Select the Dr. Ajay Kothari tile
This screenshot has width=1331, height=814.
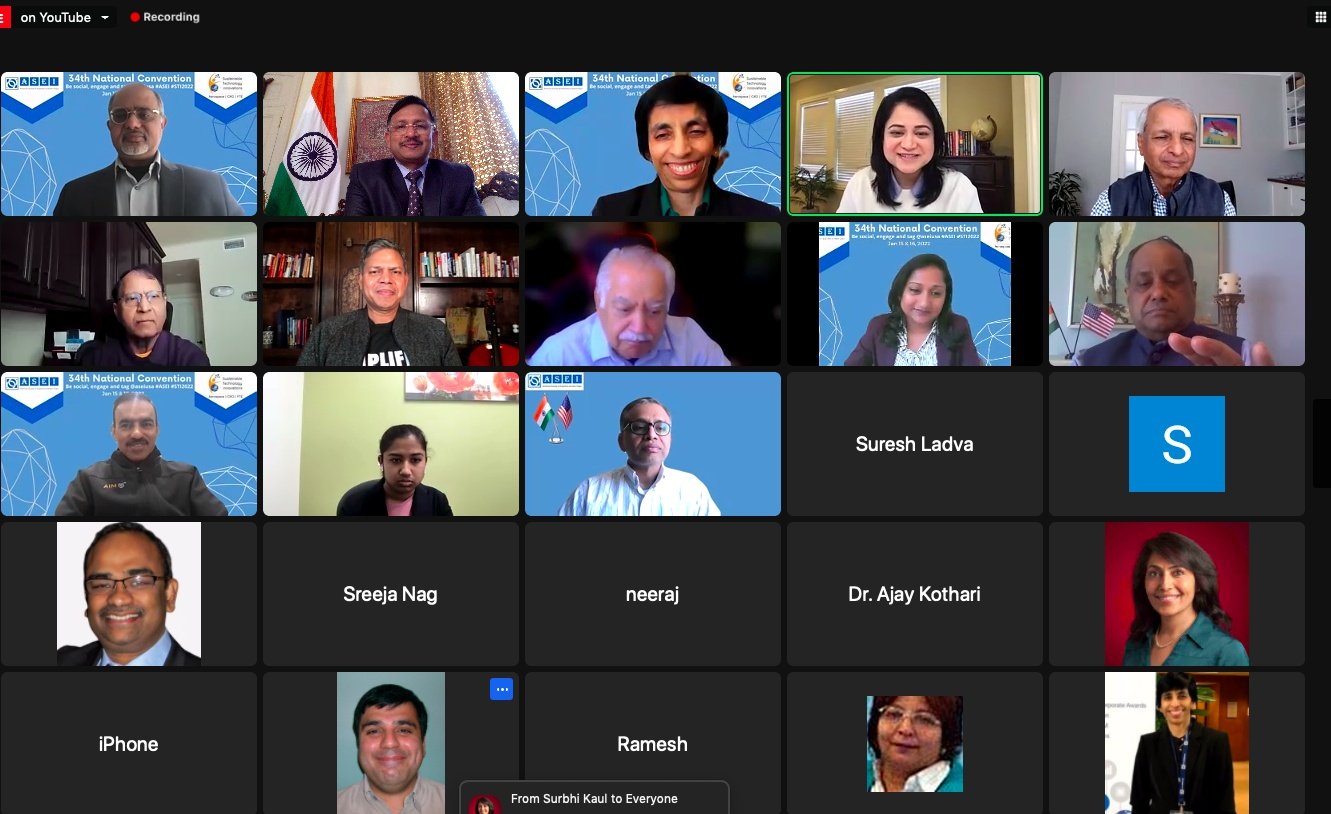915,594
